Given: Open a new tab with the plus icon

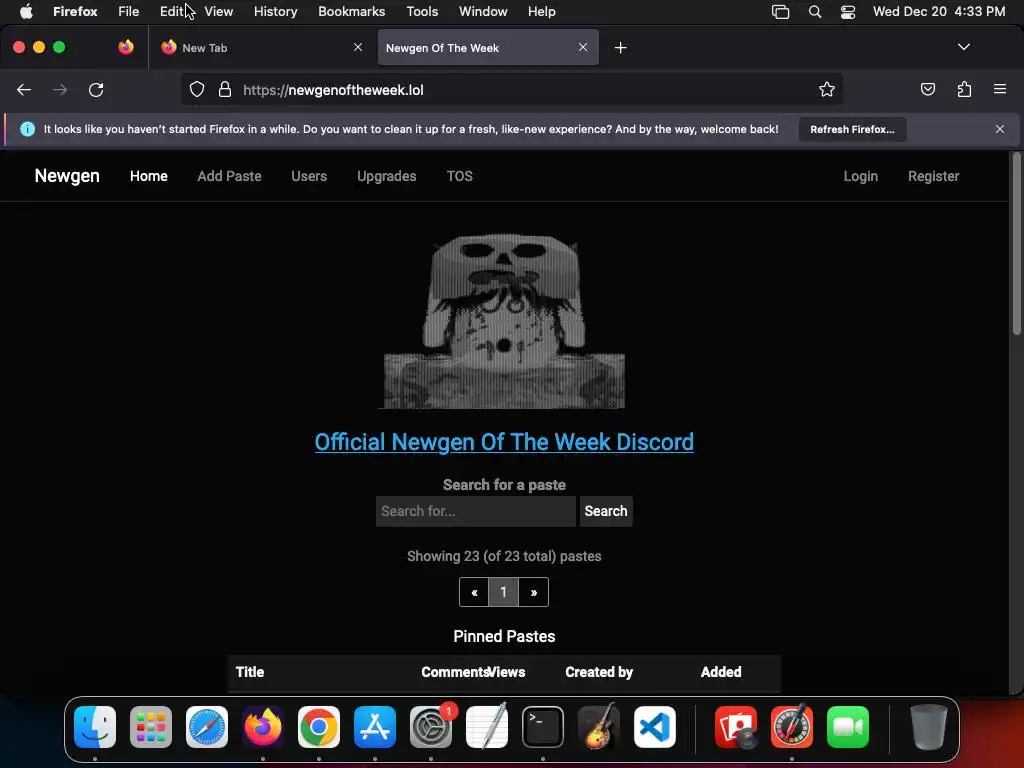Looking at the screenshot, I should [620, 48].
